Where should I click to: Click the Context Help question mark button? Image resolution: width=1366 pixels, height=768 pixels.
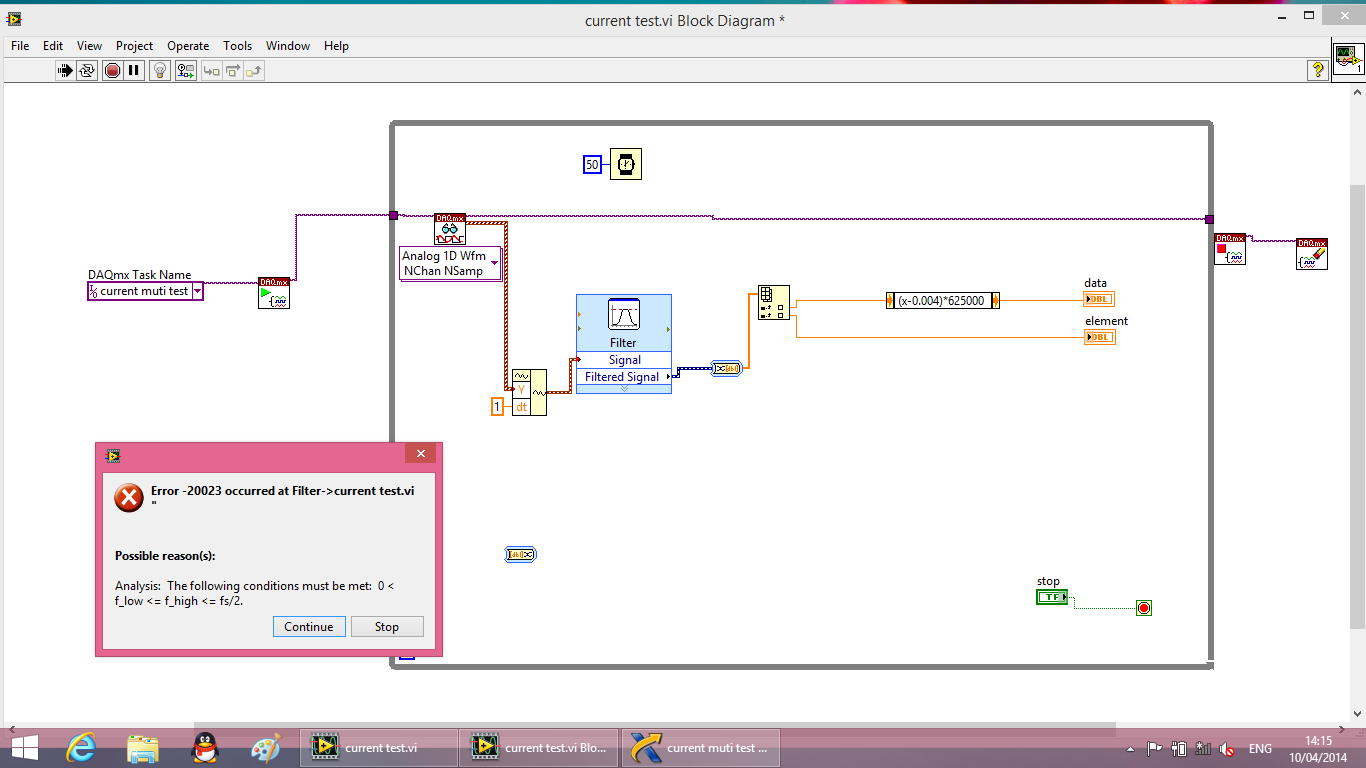point(1317,70)
